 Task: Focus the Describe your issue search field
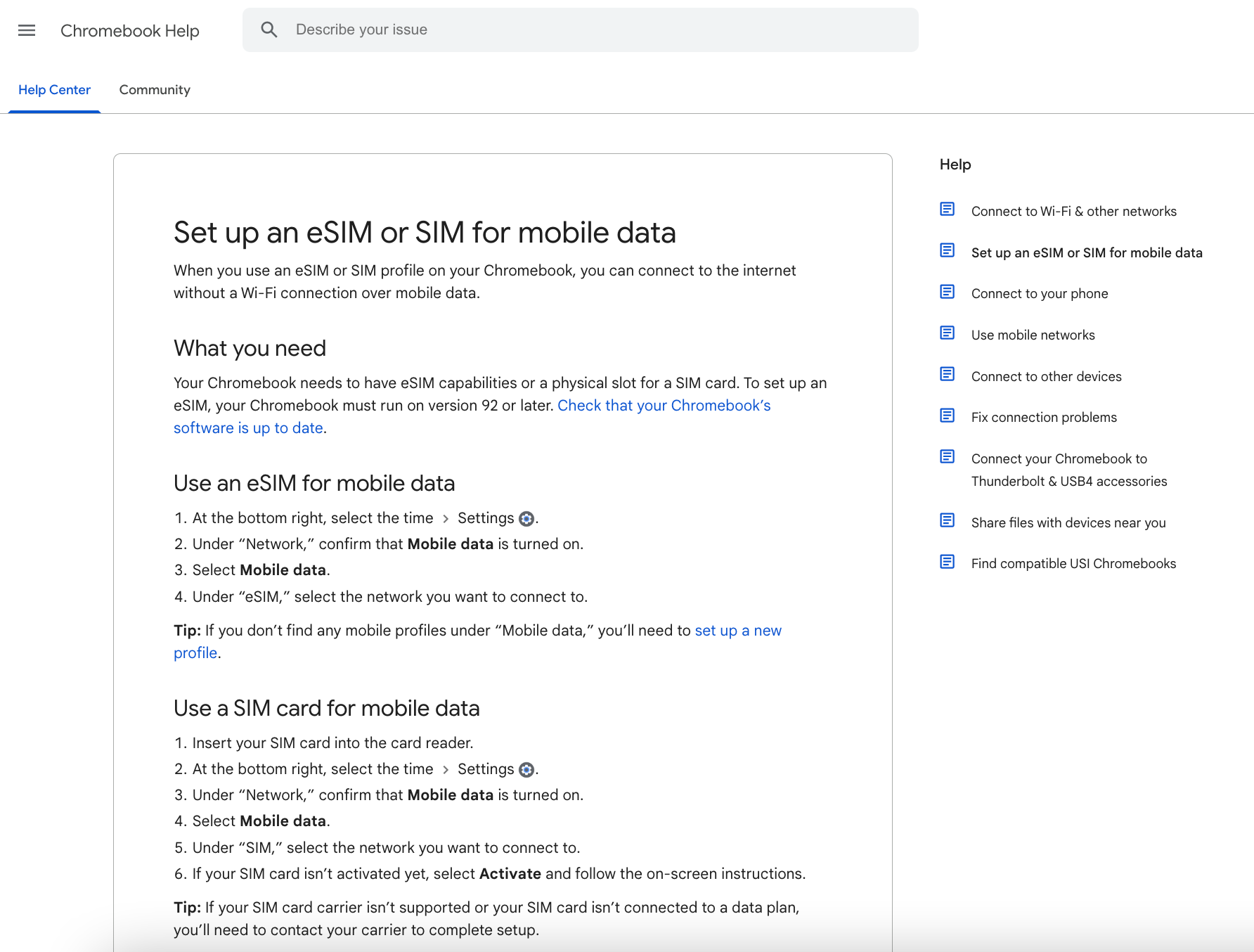click(x=597, y=30)
